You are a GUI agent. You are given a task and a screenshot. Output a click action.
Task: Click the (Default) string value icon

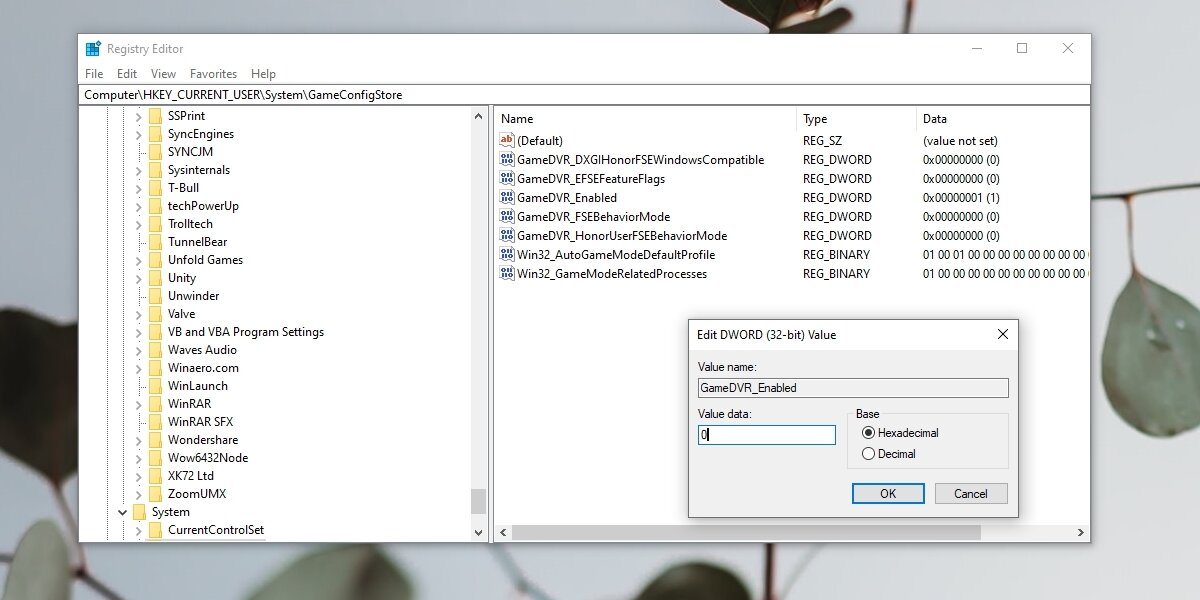(507, 141)
